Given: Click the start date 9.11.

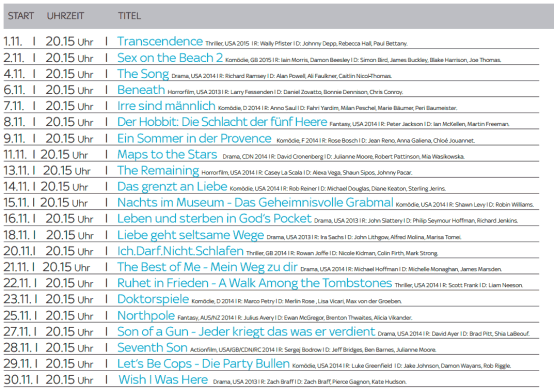Looking at the screenshot, I should (14, 138).
